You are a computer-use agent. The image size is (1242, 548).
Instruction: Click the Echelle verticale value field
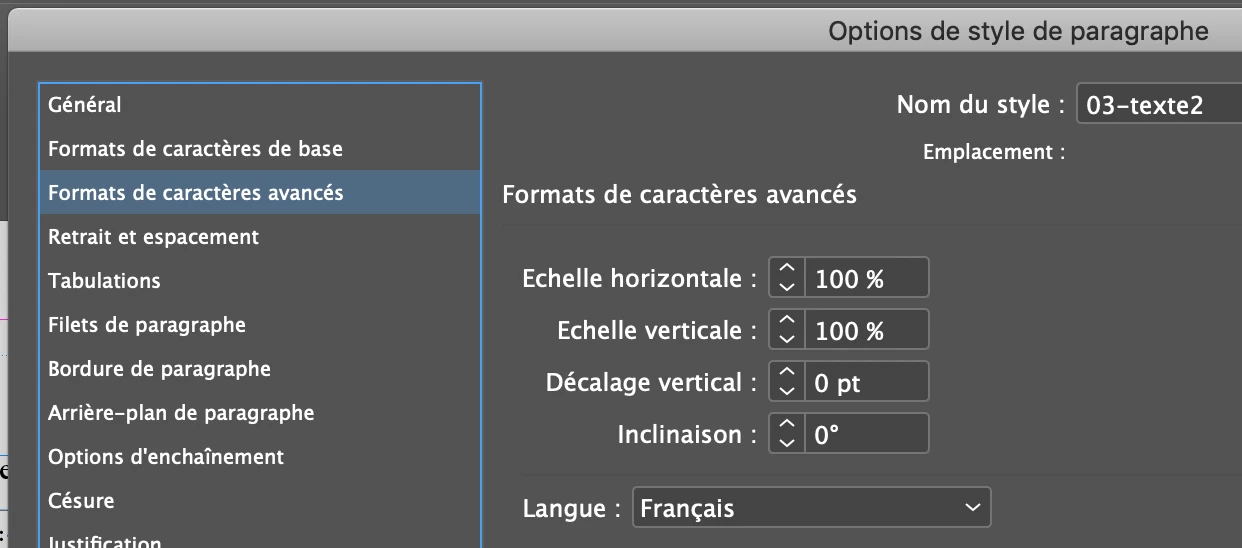(x=867, y=330)
